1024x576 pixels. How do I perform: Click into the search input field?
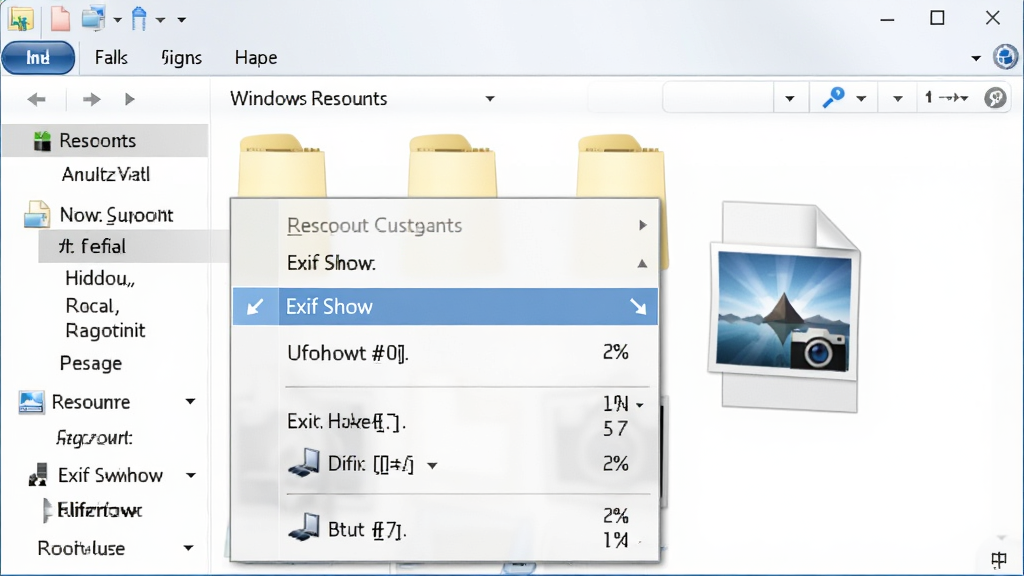pos(718,98)
